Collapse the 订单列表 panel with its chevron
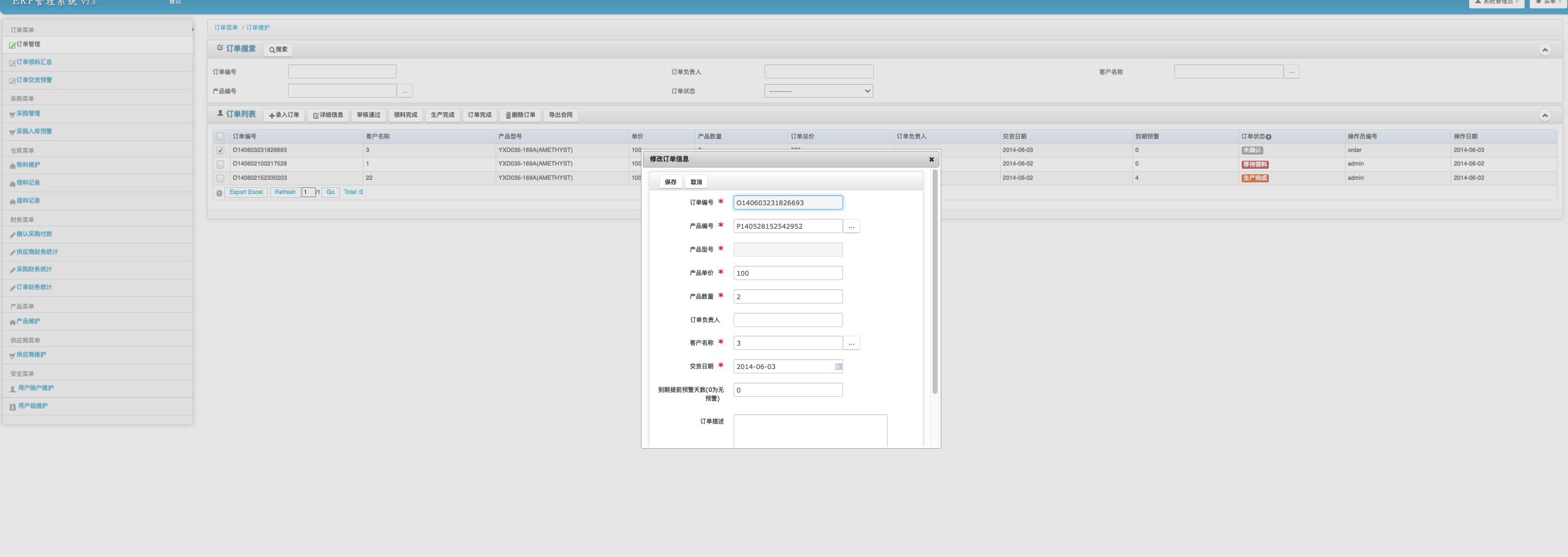 click(x=1545, y=116)
